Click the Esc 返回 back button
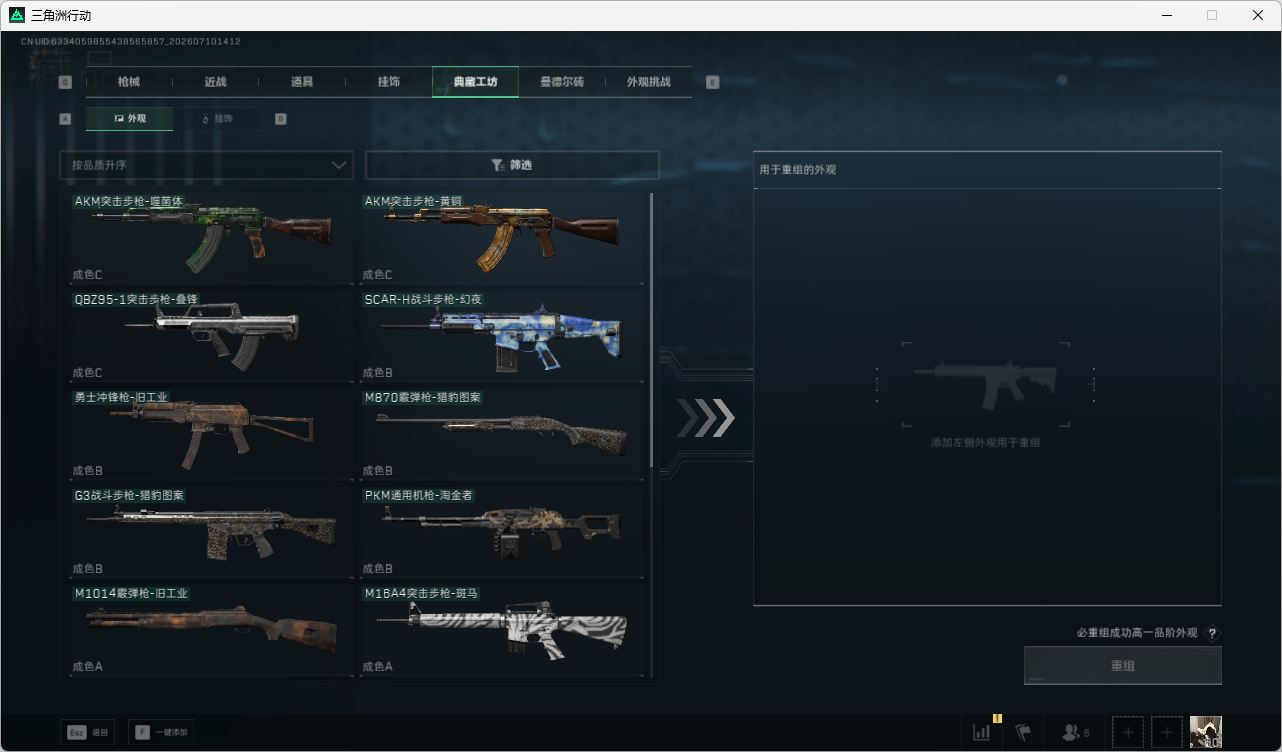 (x=87, y=732)
